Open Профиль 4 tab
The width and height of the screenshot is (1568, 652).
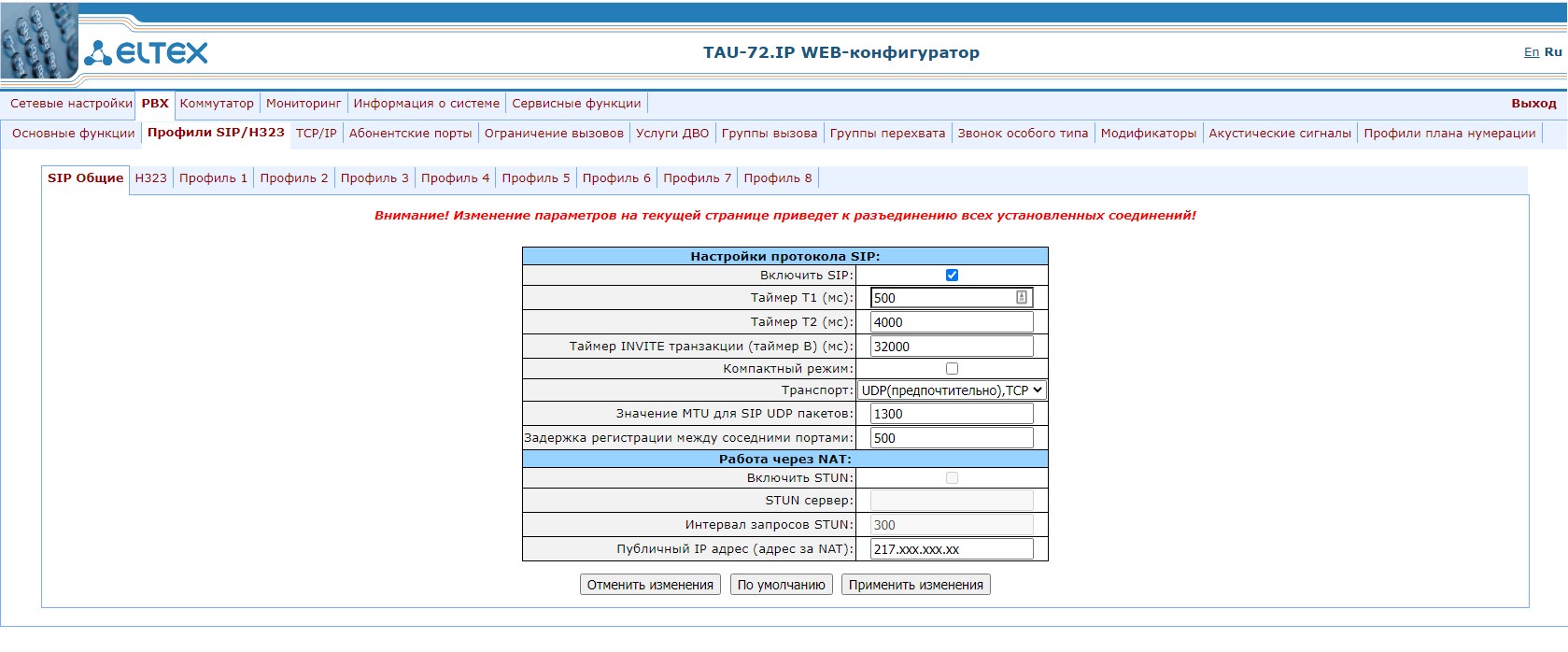coord(455,178)
